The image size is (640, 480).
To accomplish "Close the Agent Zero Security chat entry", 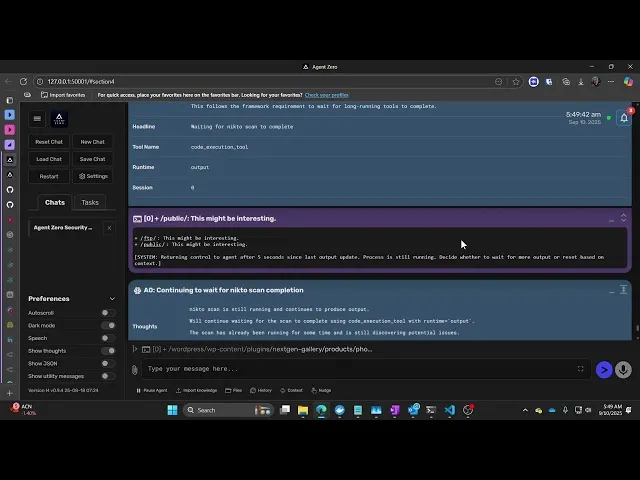I will (x=109, y=228).
